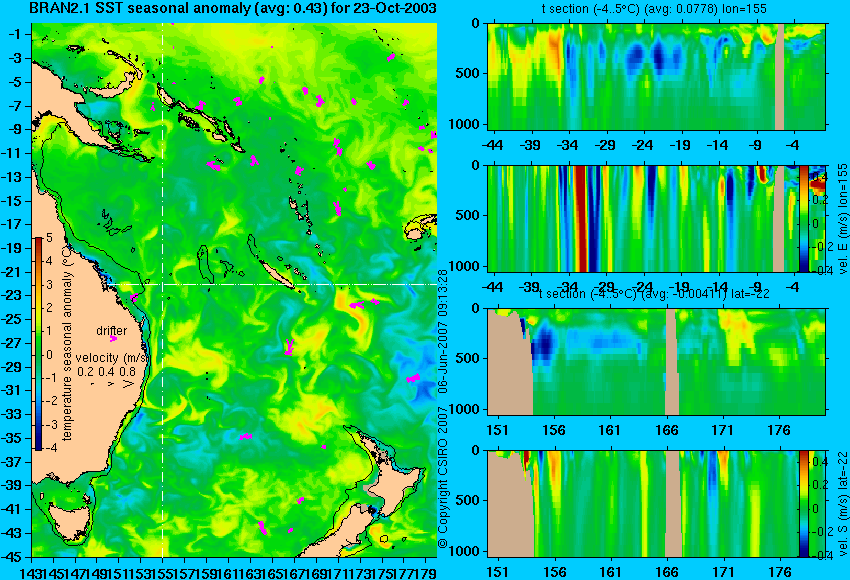Select the 't section ... lon=155' panel title

click(654, 9)
